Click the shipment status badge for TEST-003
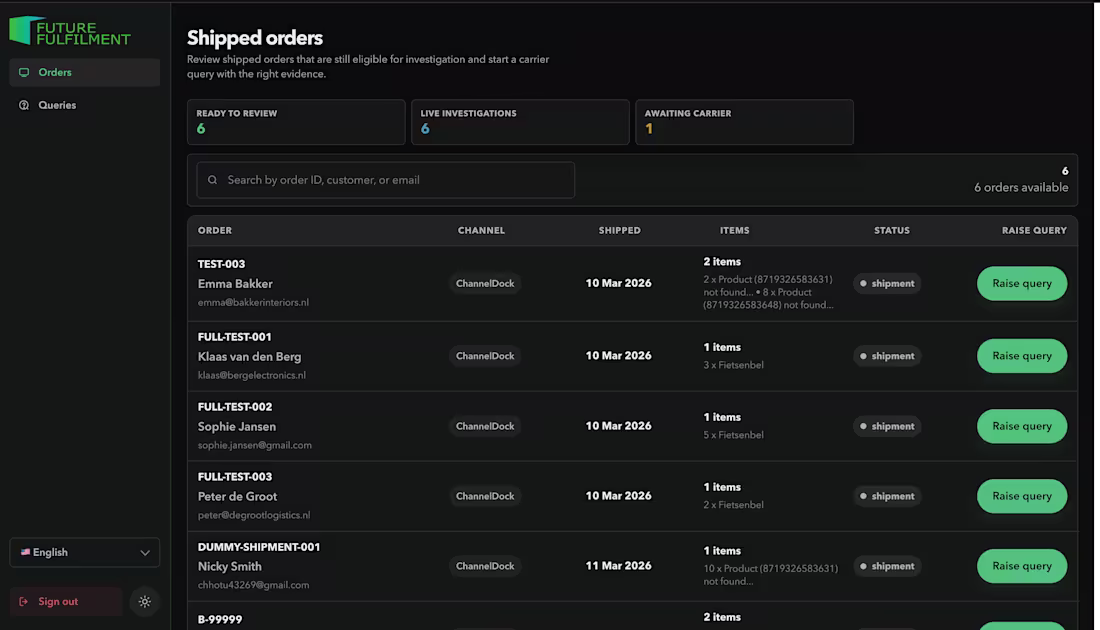 point(886,283)
